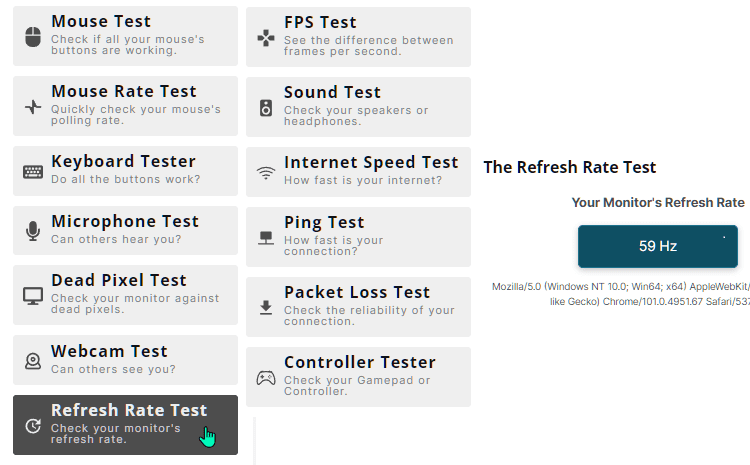Click the 59 Hz refresh rate button
Viewport: 750px width, 465px height.
(x=658, y=246)
